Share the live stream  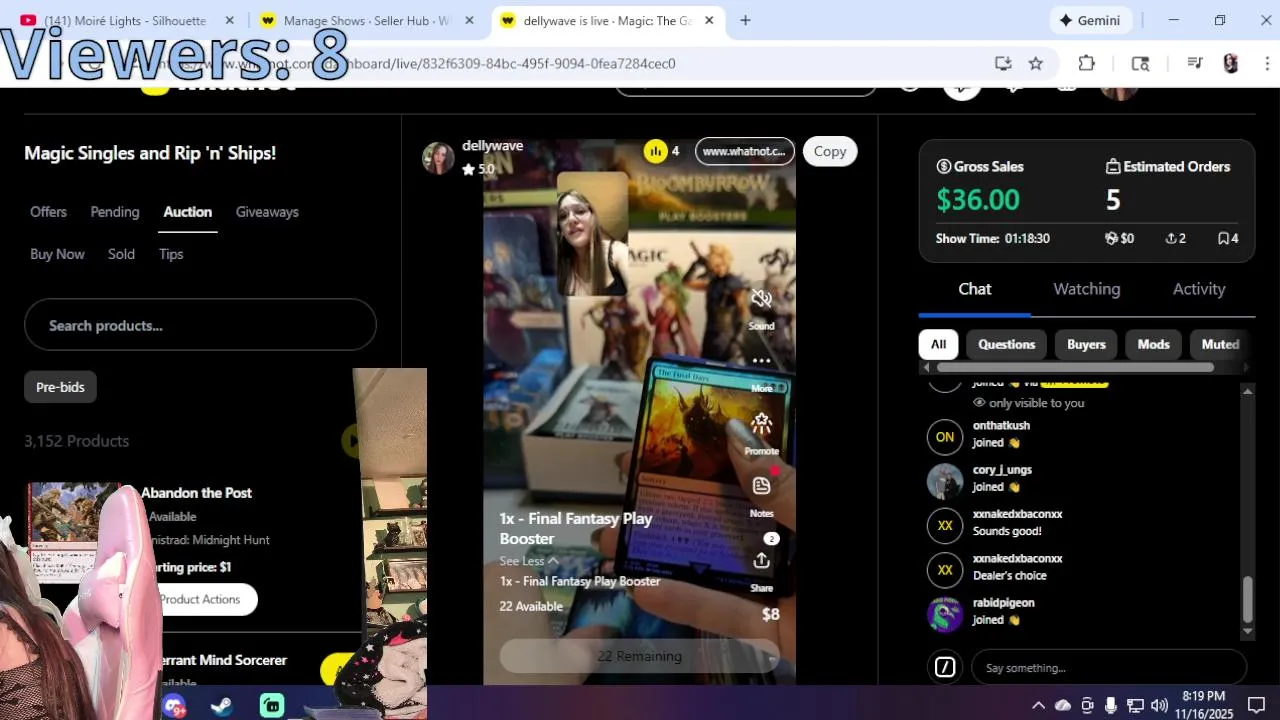pyautogui.click(x=761, y=561)
